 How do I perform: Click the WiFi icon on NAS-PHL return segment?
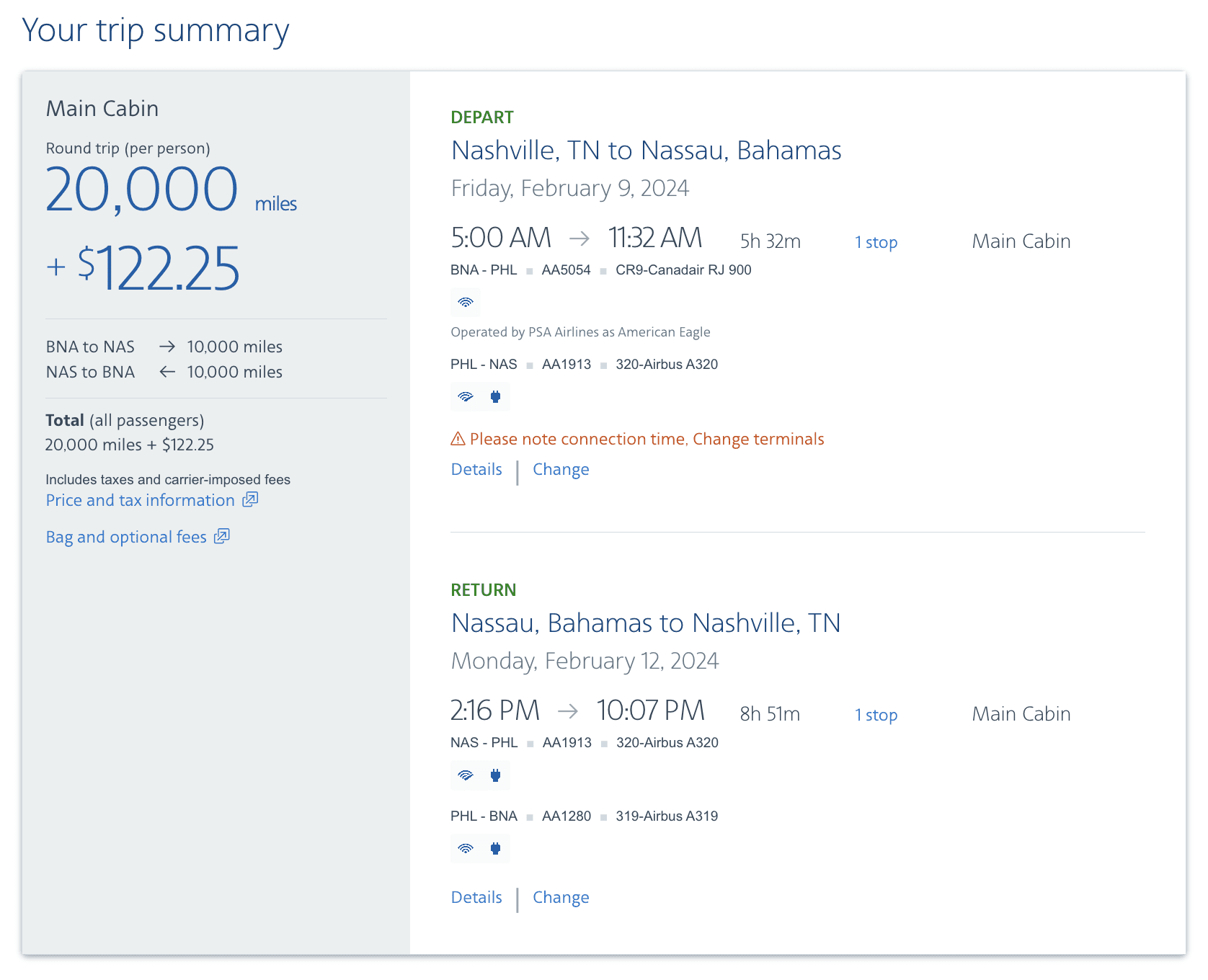tap(466, 775)
